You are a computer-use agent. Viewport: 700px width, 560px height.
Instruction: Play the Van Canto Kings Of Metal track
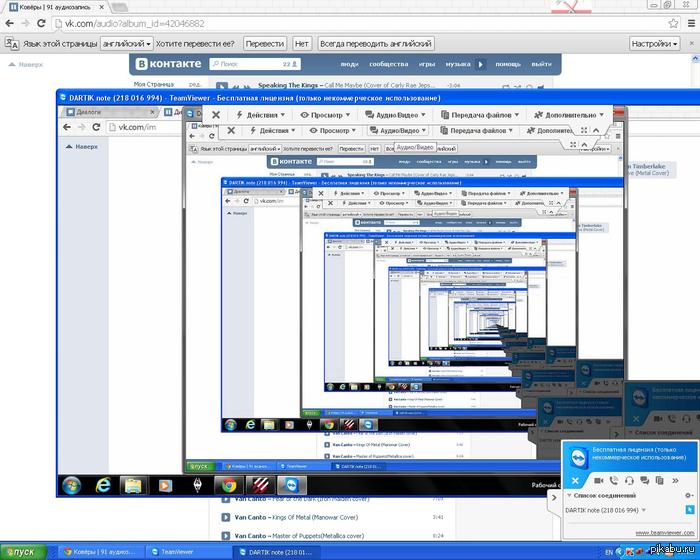point(226,517)
